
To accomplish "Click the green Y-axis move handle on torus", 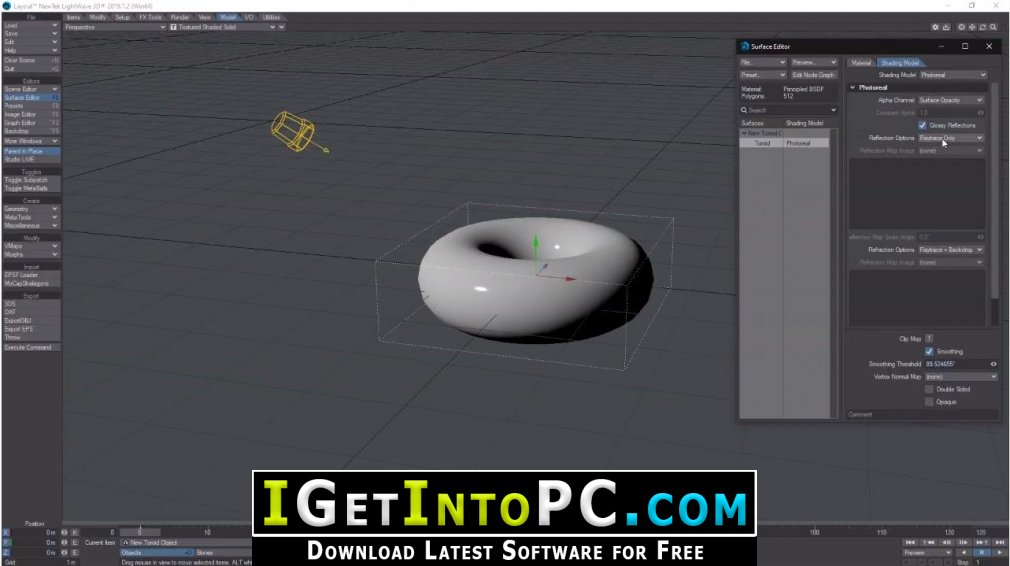I will coord(535,243).
